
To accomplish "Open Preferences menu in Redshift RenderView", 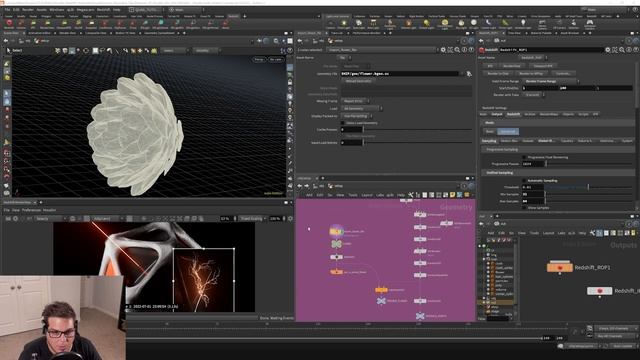I will tap(31, 210).
